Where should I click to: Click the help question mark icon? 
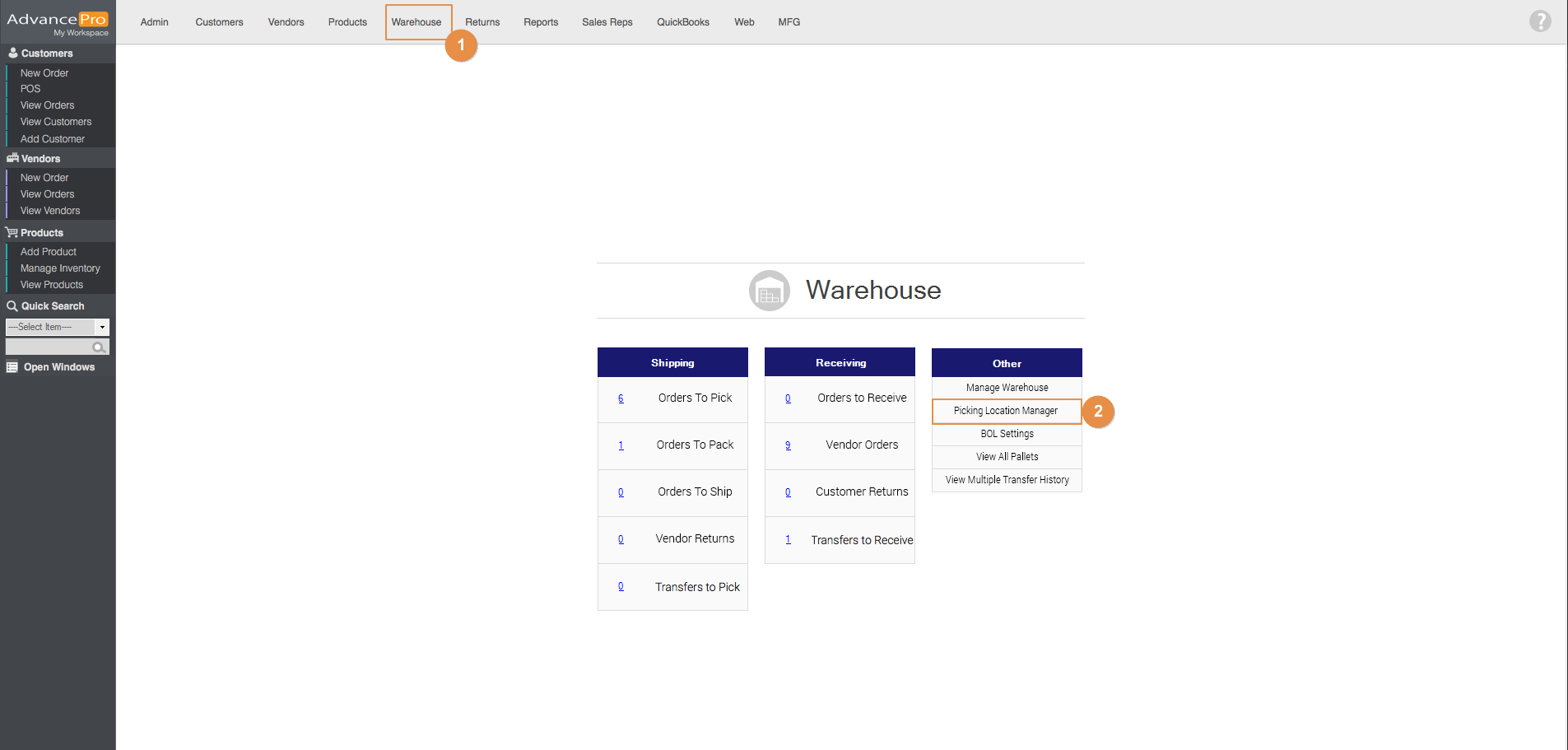tap(1540, 21)
